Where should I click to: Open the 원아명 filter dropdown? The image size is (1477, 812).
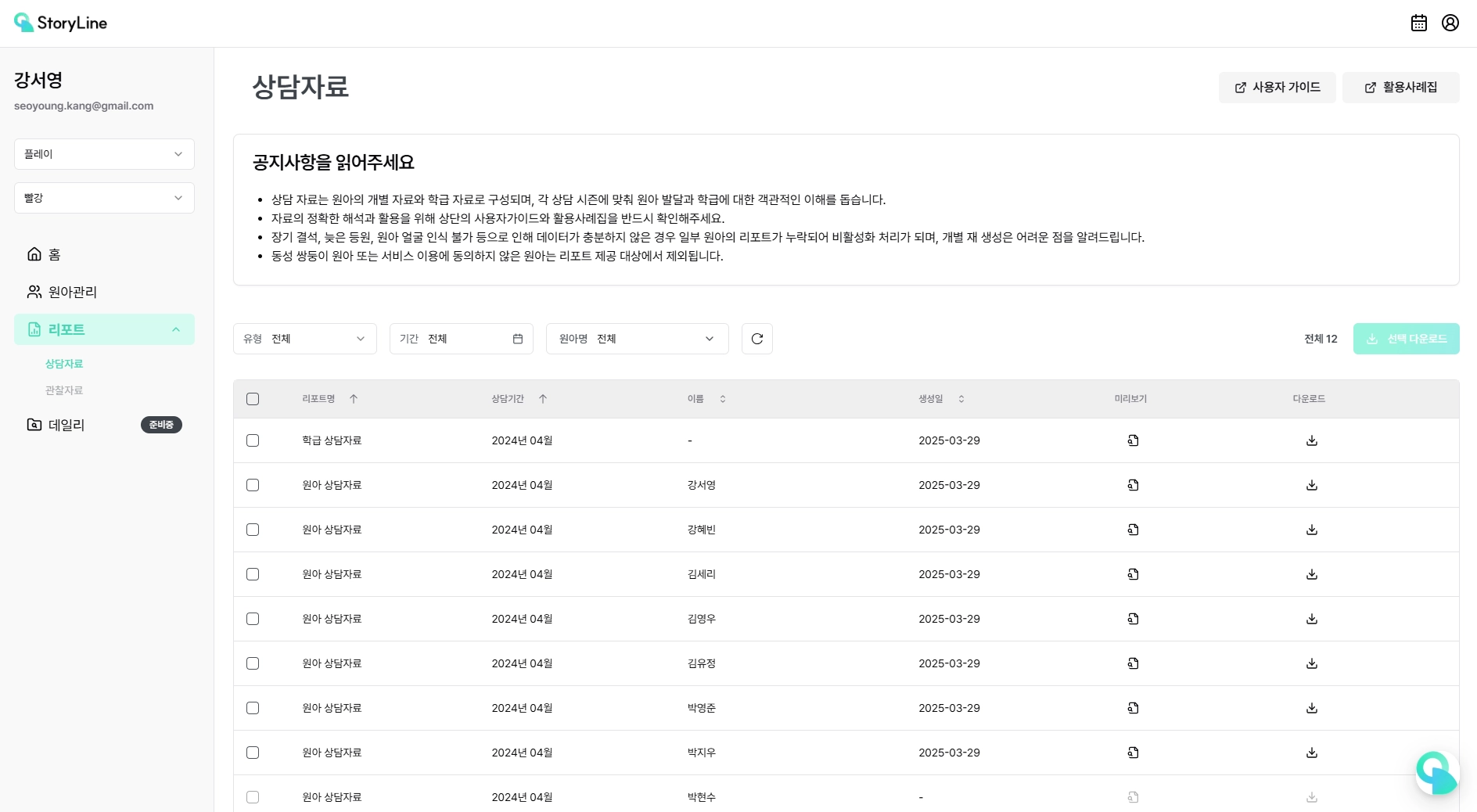click(638, 339)
